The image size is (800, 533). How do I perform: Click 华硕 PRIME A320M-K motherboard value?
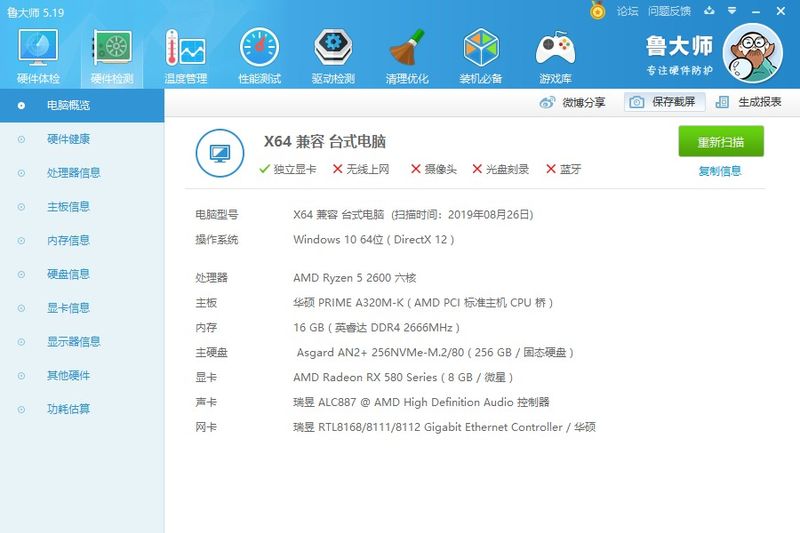pyautogui.click(x=423, y=302)
